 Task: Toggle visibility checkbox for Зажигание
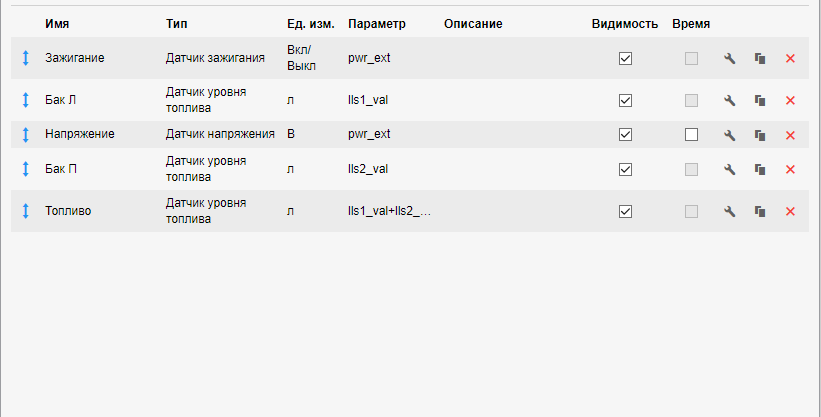625,59
